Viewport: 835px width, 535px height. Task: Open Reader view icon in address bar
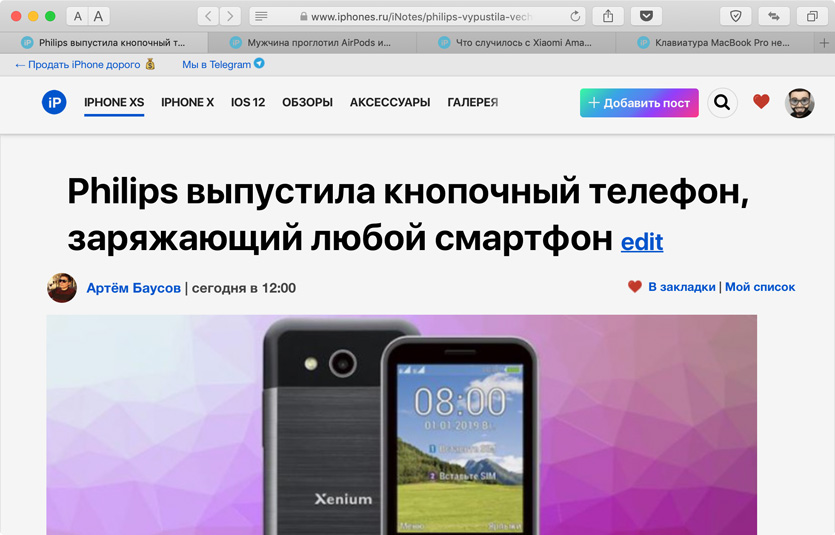(261, 17)
